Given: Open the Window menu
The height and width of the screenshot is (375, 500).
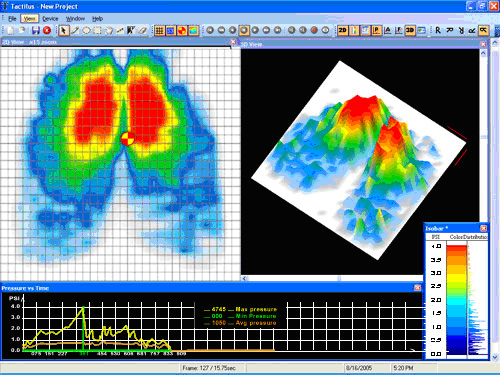Looking at the screenshot, I should (75, 19).
